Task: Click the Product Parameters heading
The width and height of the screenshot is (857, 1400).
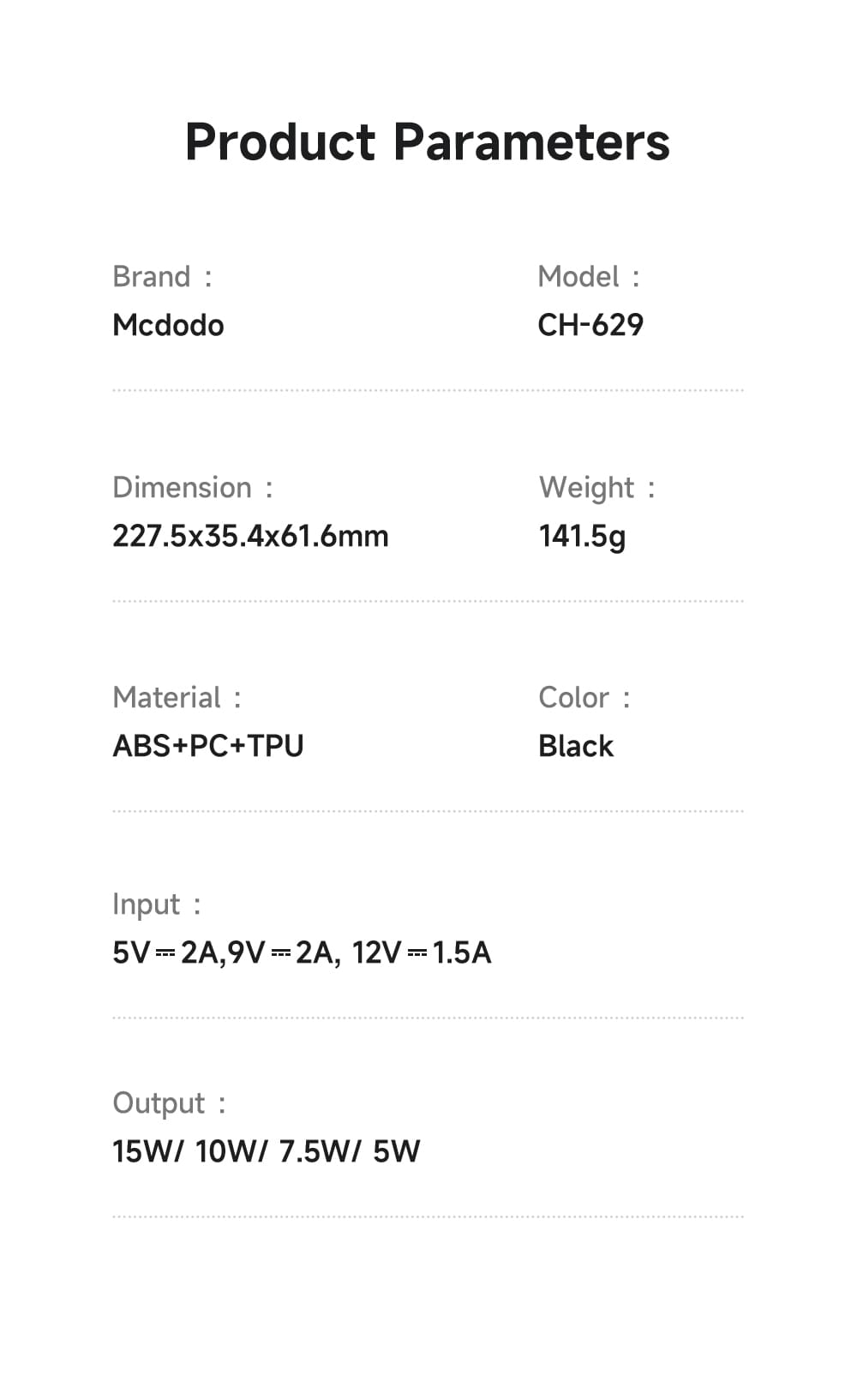Action: pos(427,142)
